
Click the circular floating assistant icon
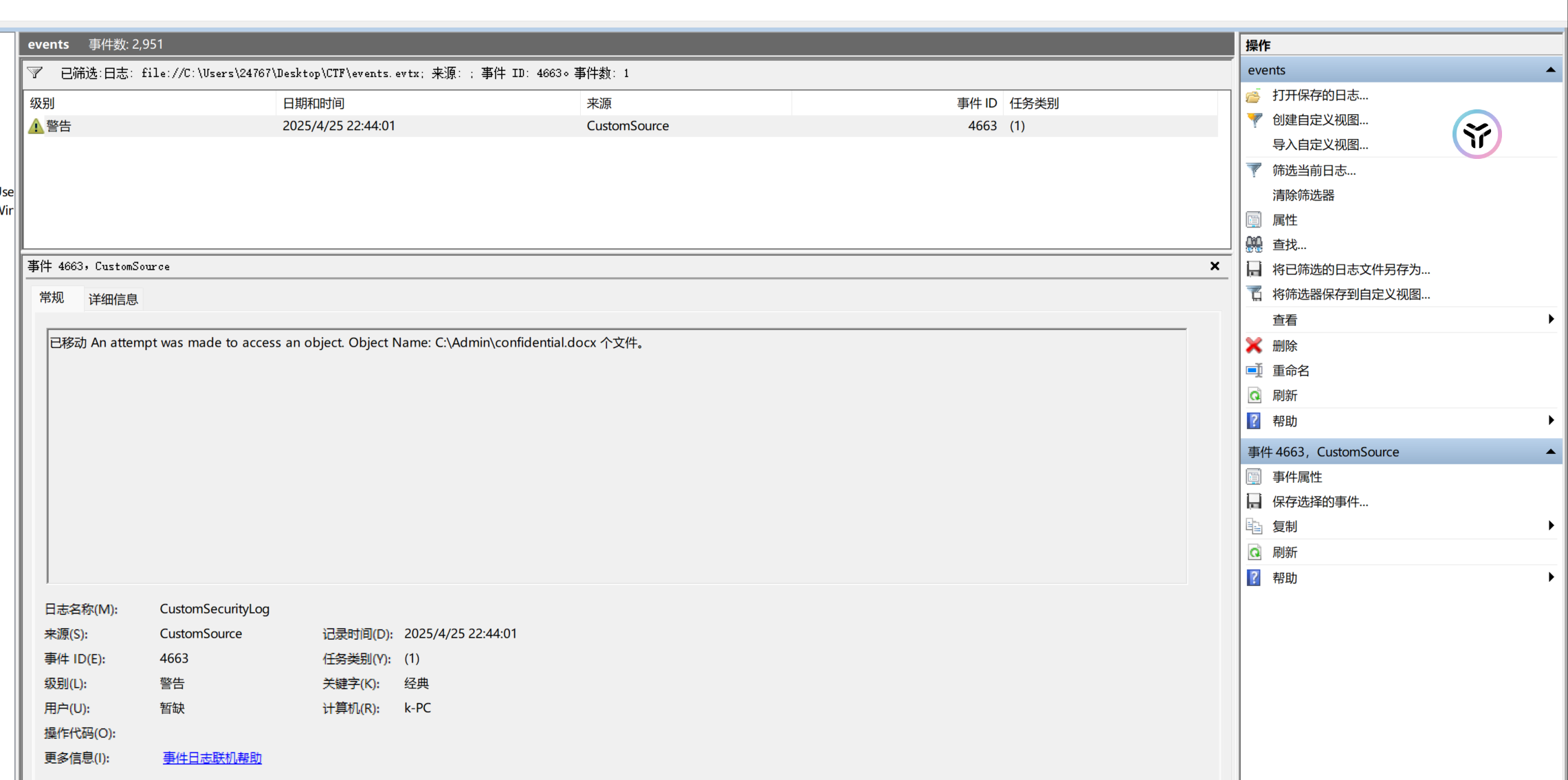point(1477,134)
